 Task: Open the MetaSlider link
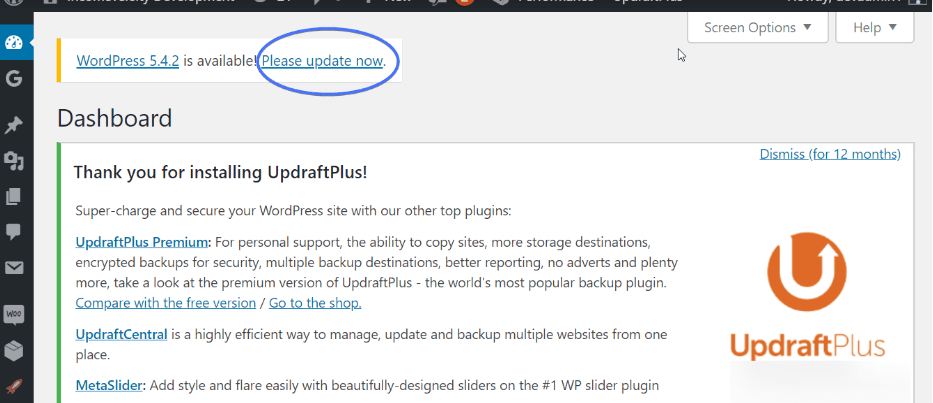(109, 386)
